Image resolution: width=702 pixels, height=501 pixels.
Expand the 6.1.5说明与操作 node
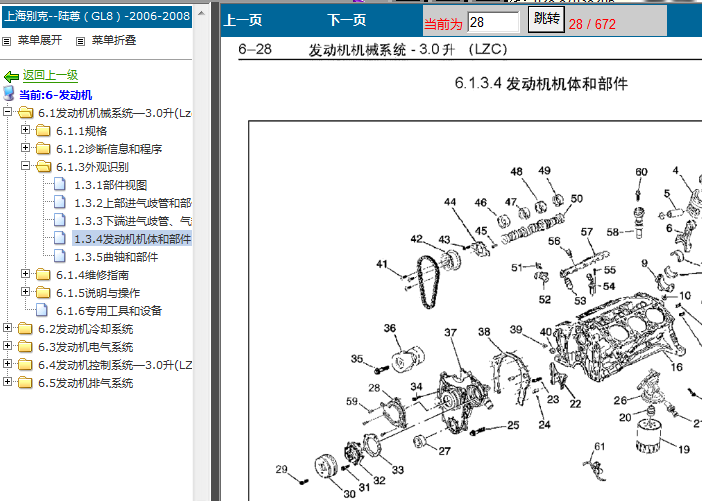tap(26, 291)
